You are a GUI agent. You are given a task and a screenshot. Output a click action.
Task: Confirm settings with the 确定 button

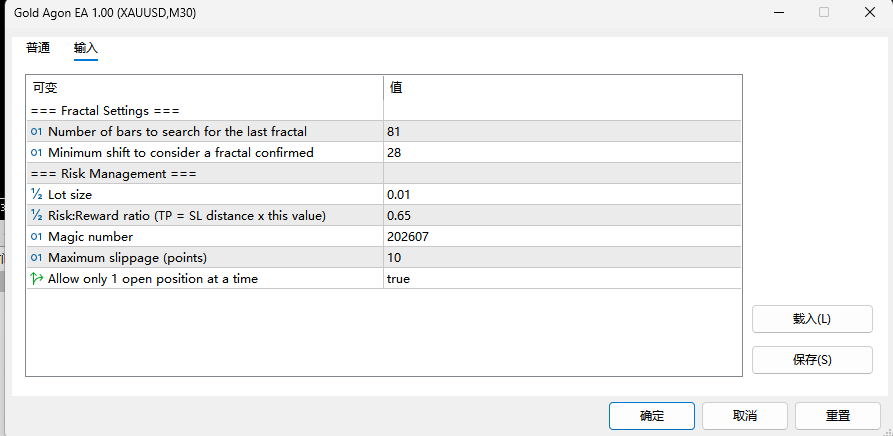pyautogui.click(x=652, y=416)
